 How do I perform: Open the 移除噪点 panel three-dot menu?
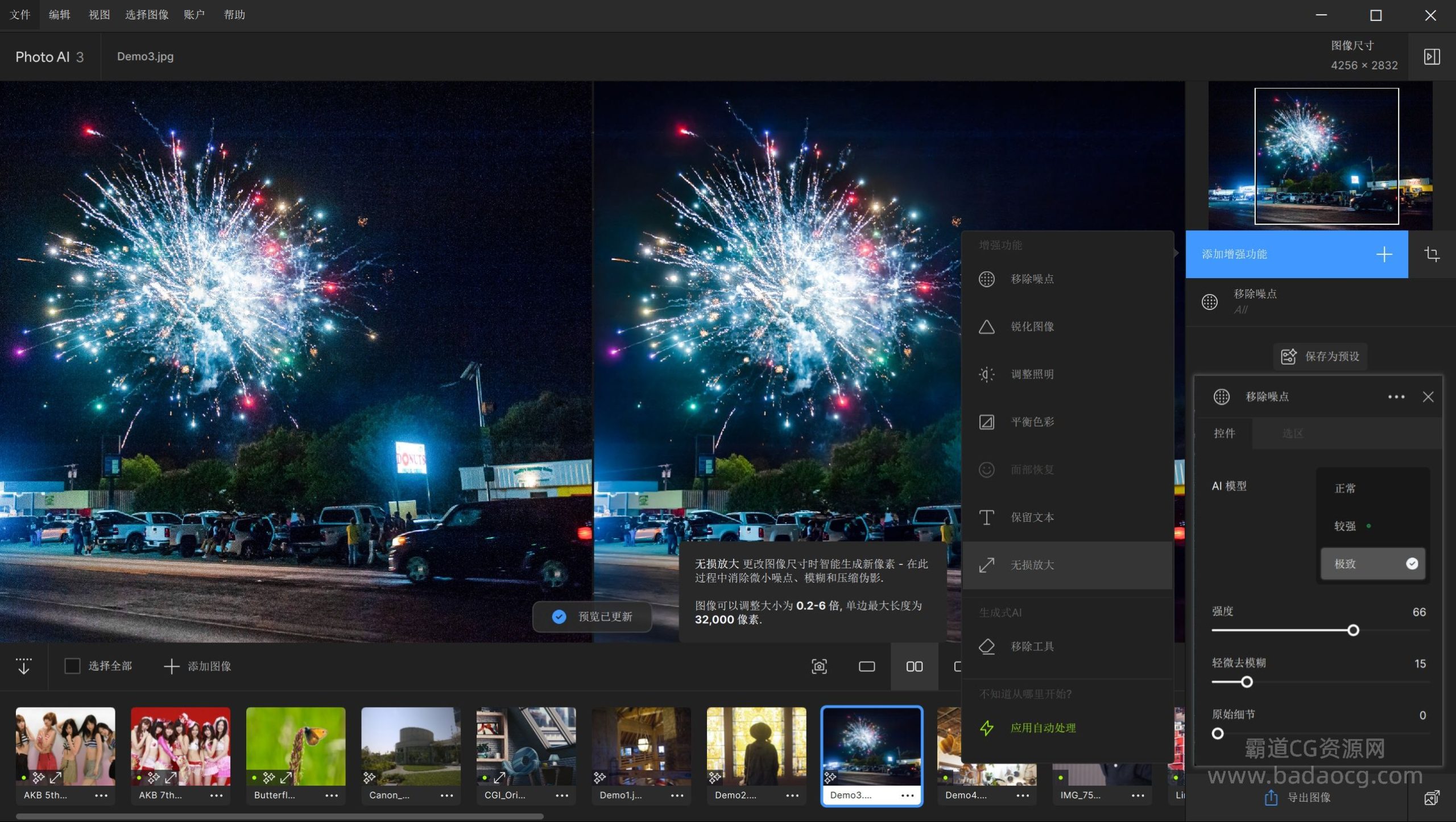(x=1396, y=396)
